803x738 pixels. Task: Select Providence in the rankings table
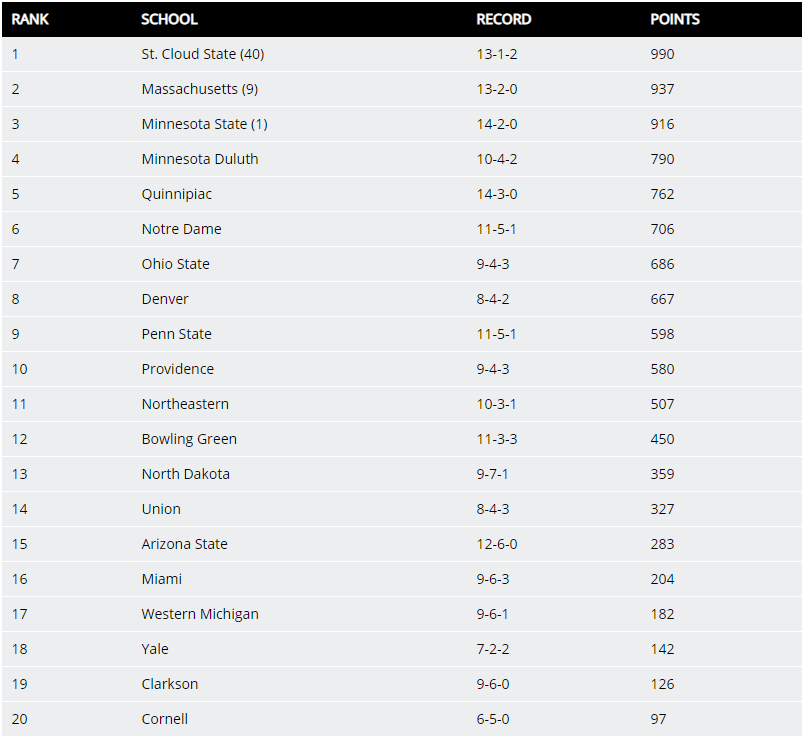[x=177, y=369]
